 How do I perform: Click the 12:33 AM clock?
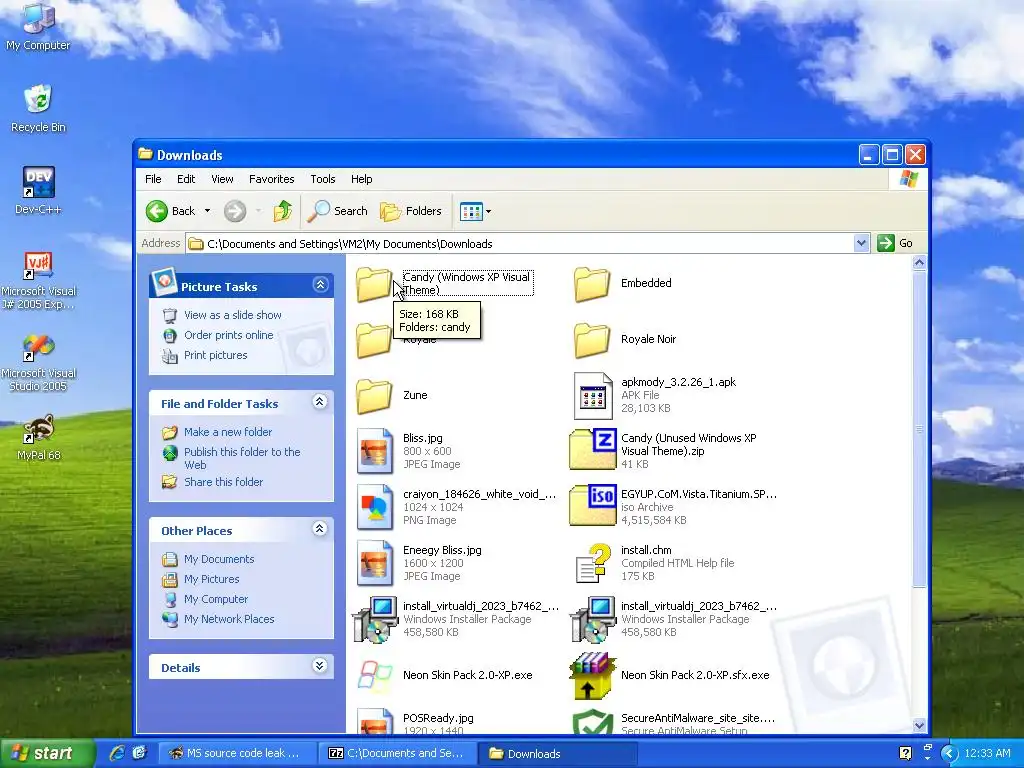pyautogui.click(x=987, y=753)
